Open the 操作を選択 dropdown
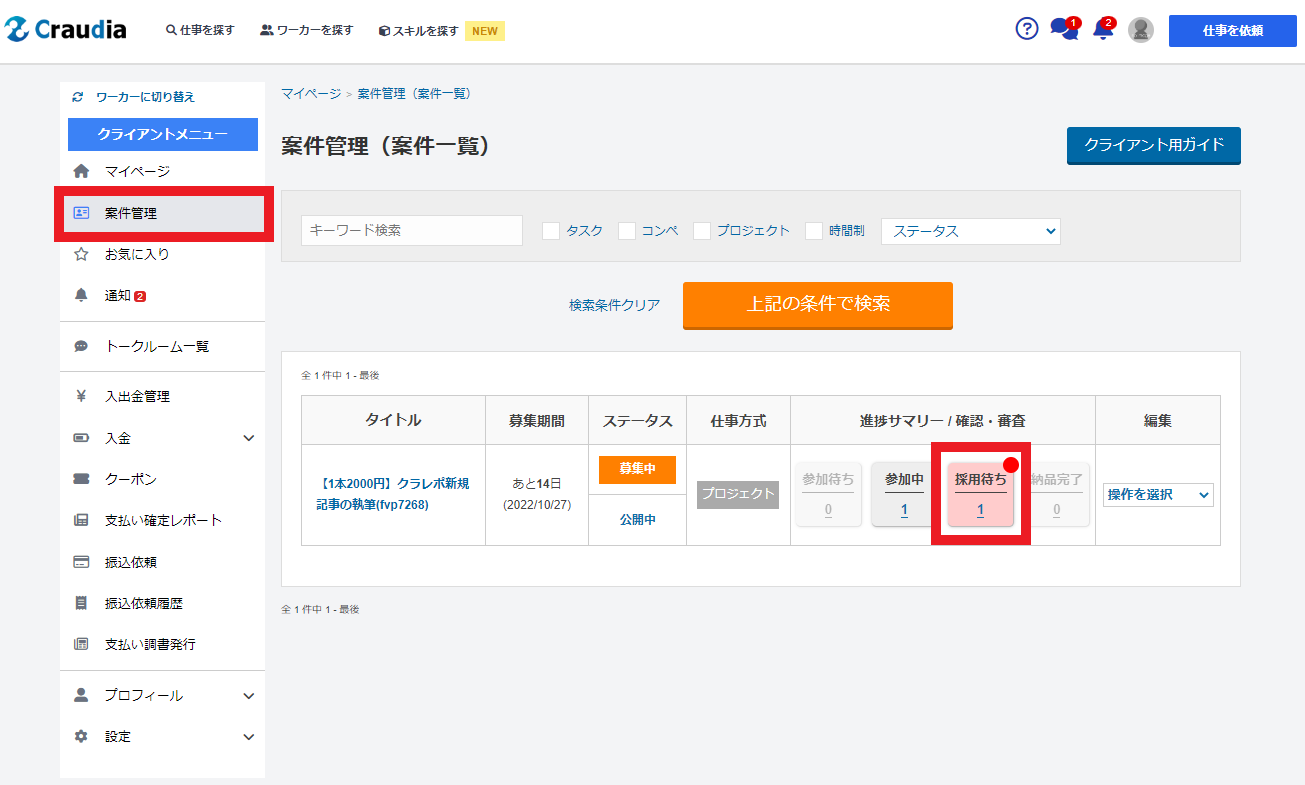This screenshot has width=1305, height=785. (1158, 495)
